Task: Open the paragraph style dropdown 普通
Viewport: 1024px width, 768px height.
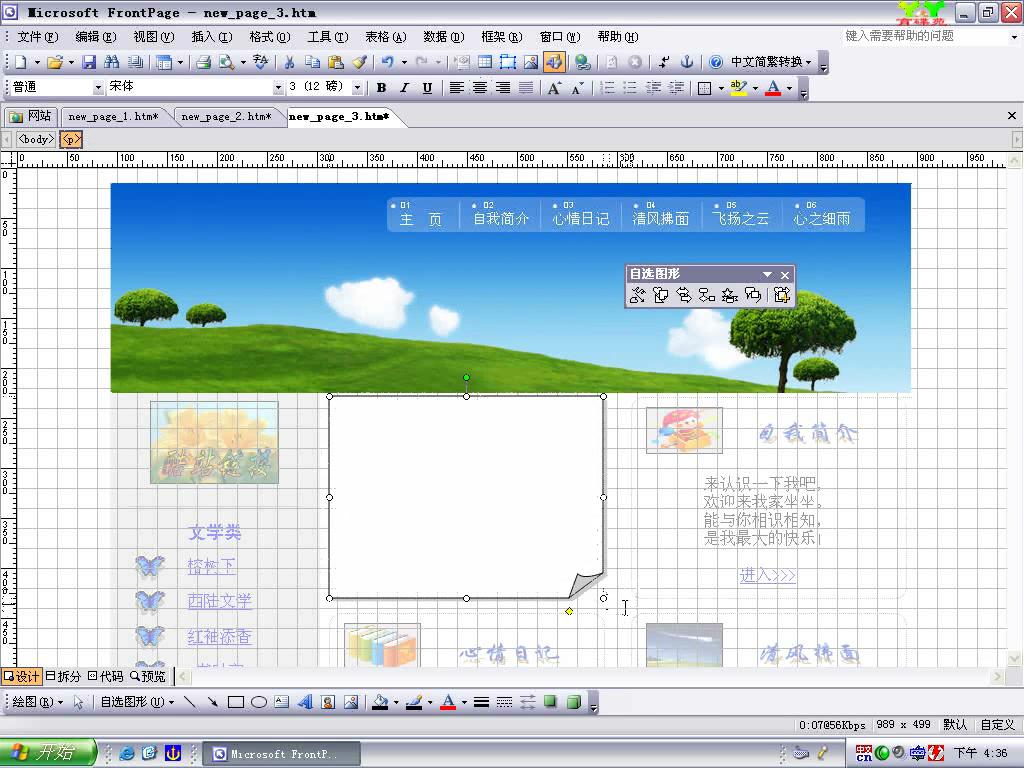Action: 98,87
